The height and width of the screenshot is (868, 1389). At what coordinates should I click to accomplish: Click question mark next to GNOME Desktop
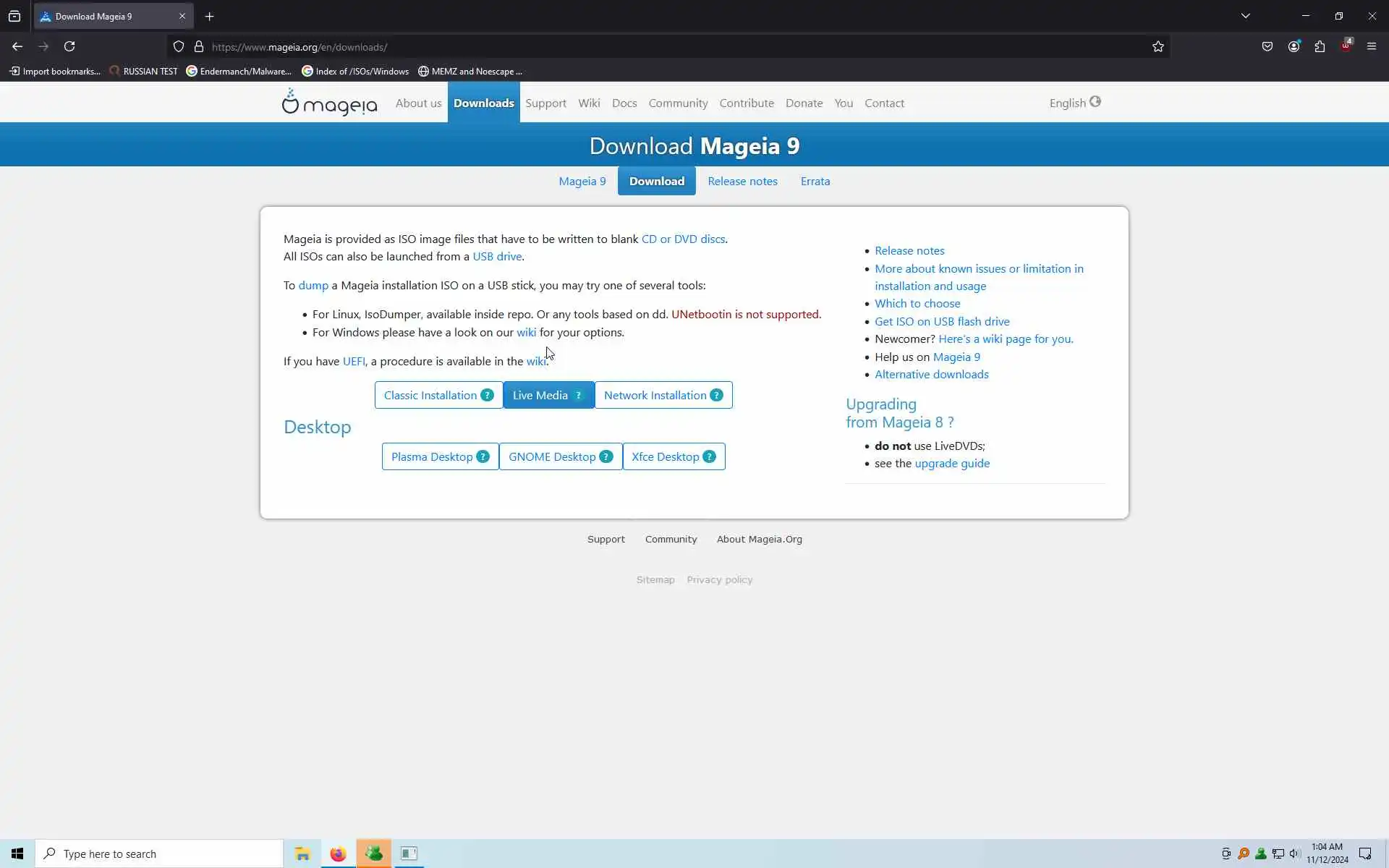pos(606,456)
